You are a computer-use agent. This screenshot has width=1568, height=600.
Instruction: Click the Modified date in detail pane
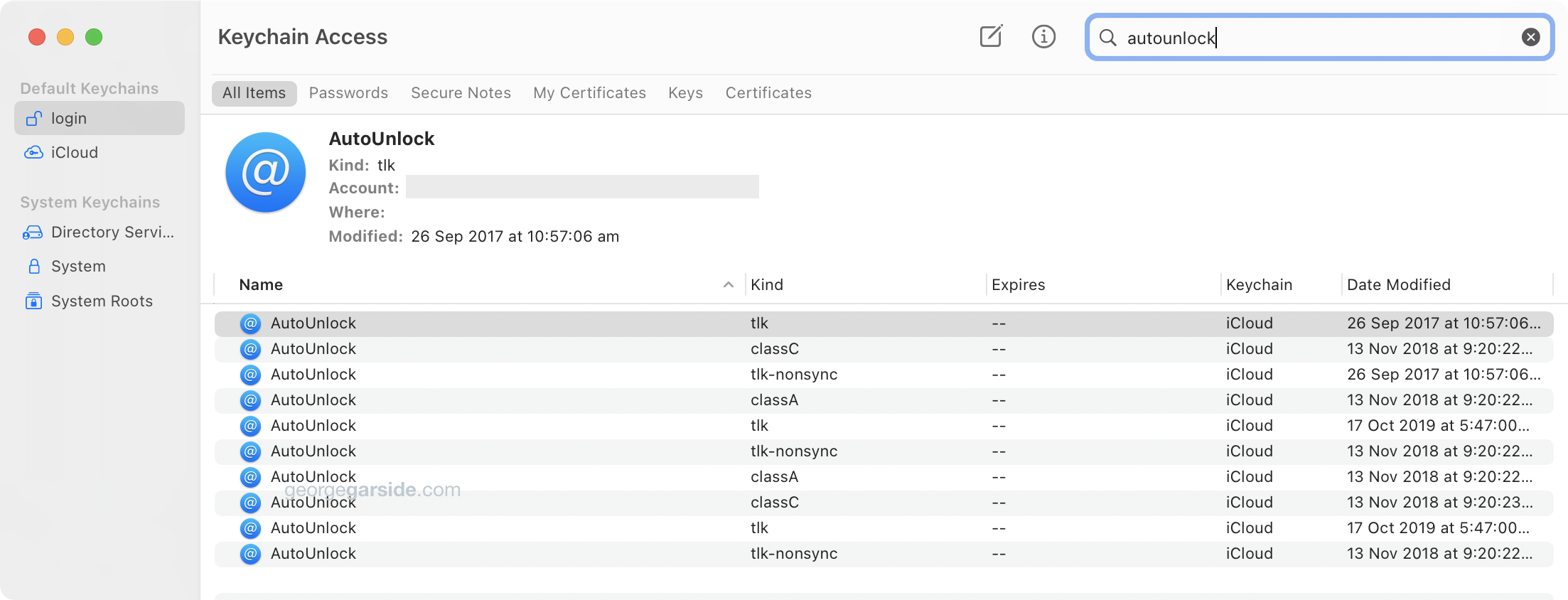(515, 237)
